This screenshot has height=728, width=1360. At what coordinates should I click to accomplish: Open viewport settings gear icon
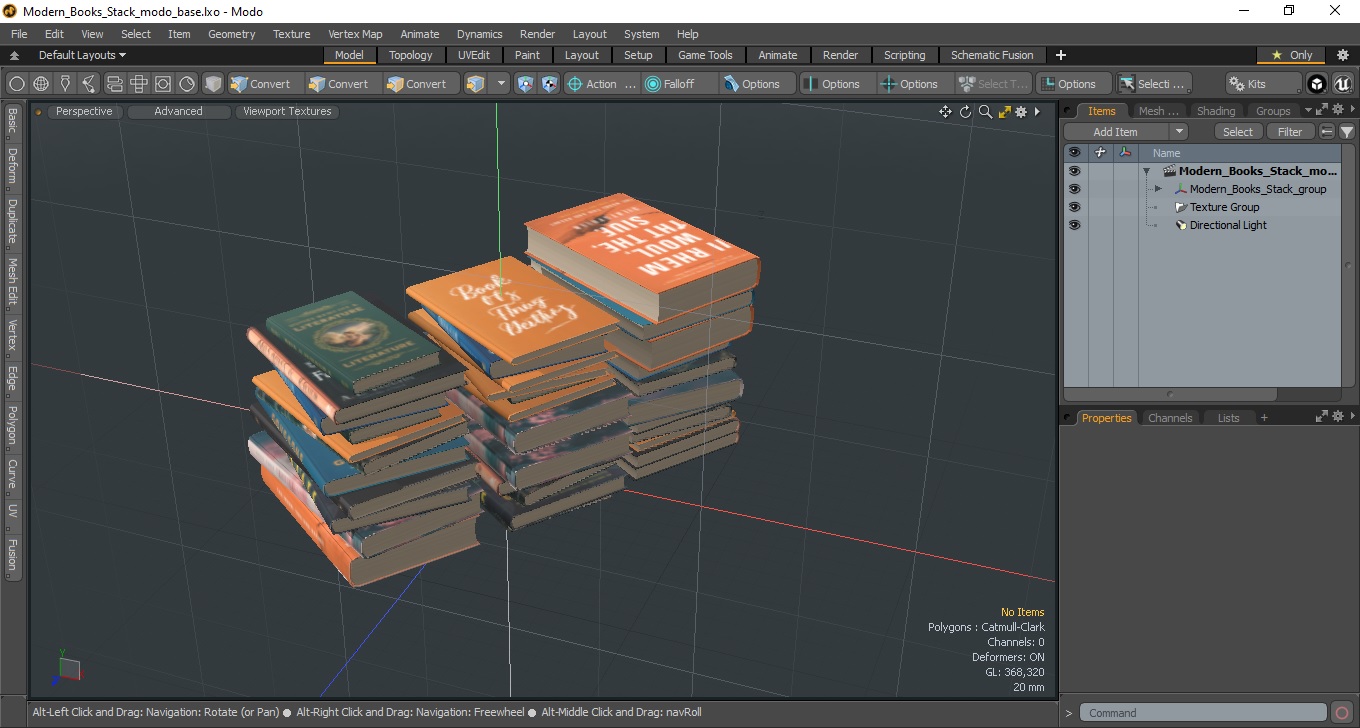pos(1021,112)
